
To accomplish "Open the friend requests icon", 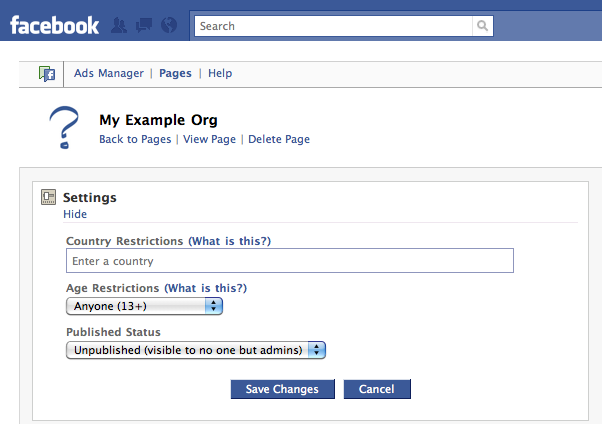I will tap(119, 26).
